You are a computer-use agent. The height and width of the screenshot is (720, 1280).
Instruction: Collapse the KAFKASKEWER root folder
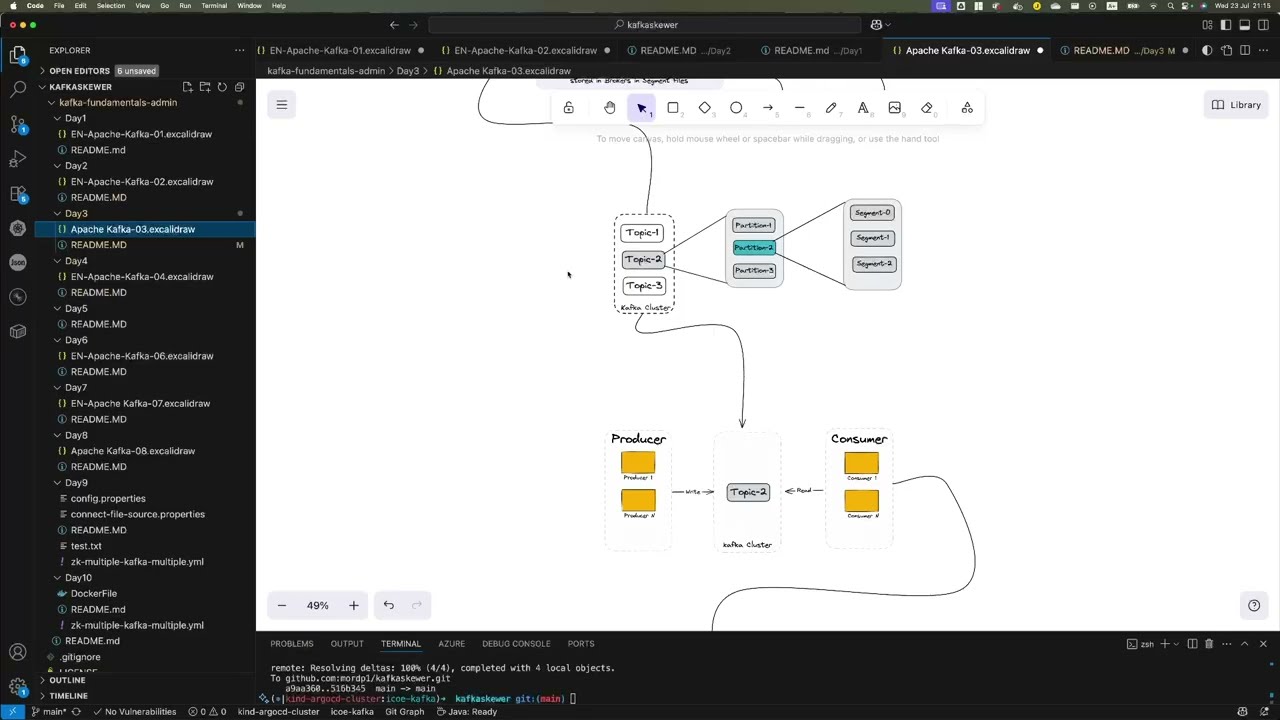[80, 87]
